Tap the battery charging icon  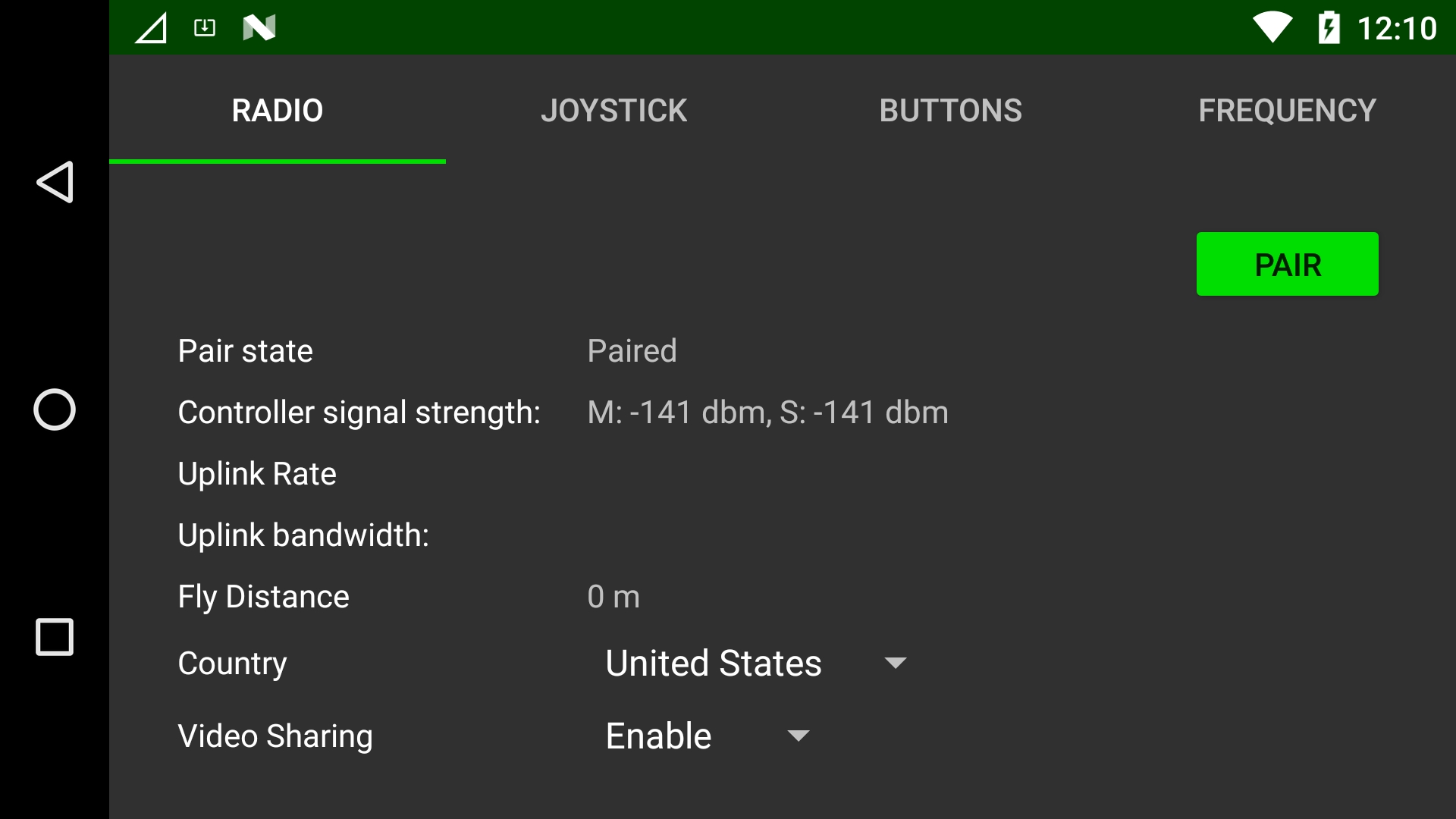coord(1329,28)
